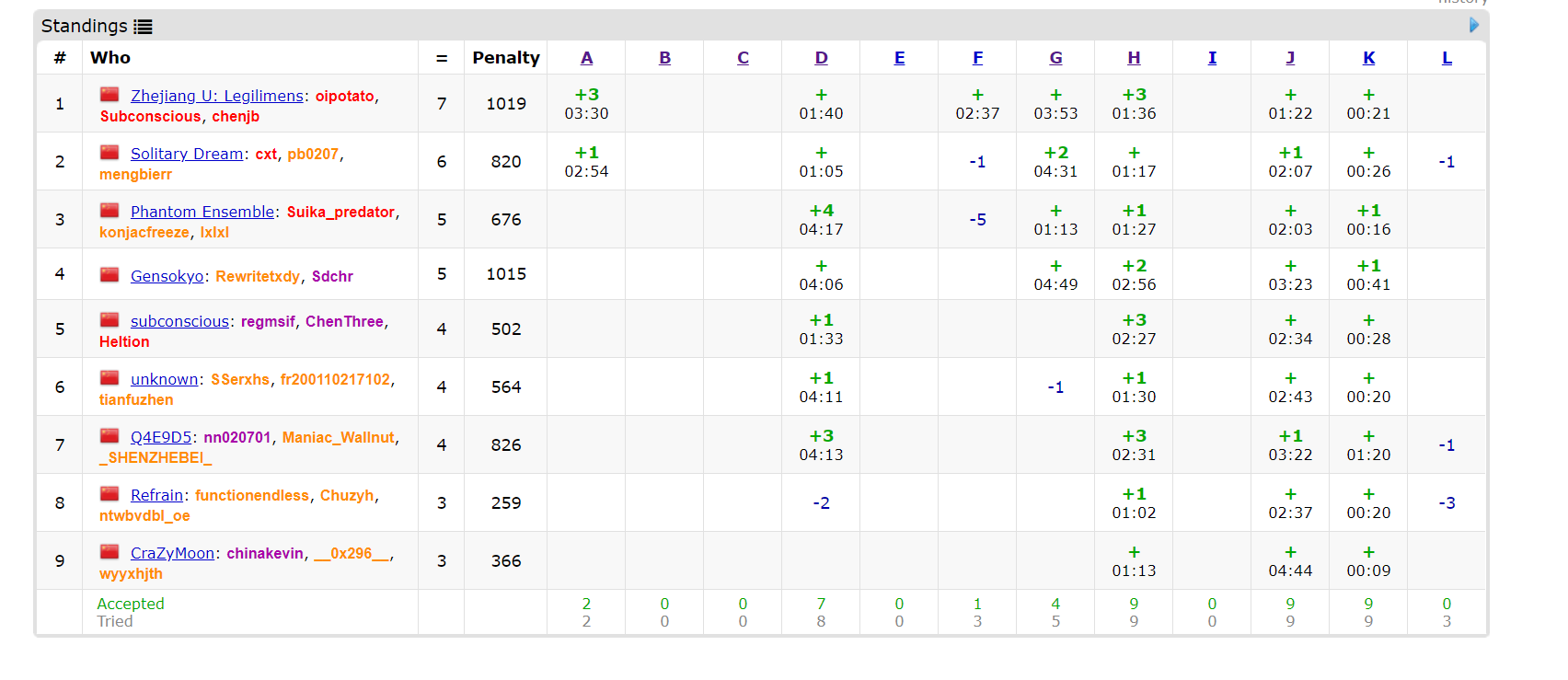Open problem L column header link

tap(1447, 58)
